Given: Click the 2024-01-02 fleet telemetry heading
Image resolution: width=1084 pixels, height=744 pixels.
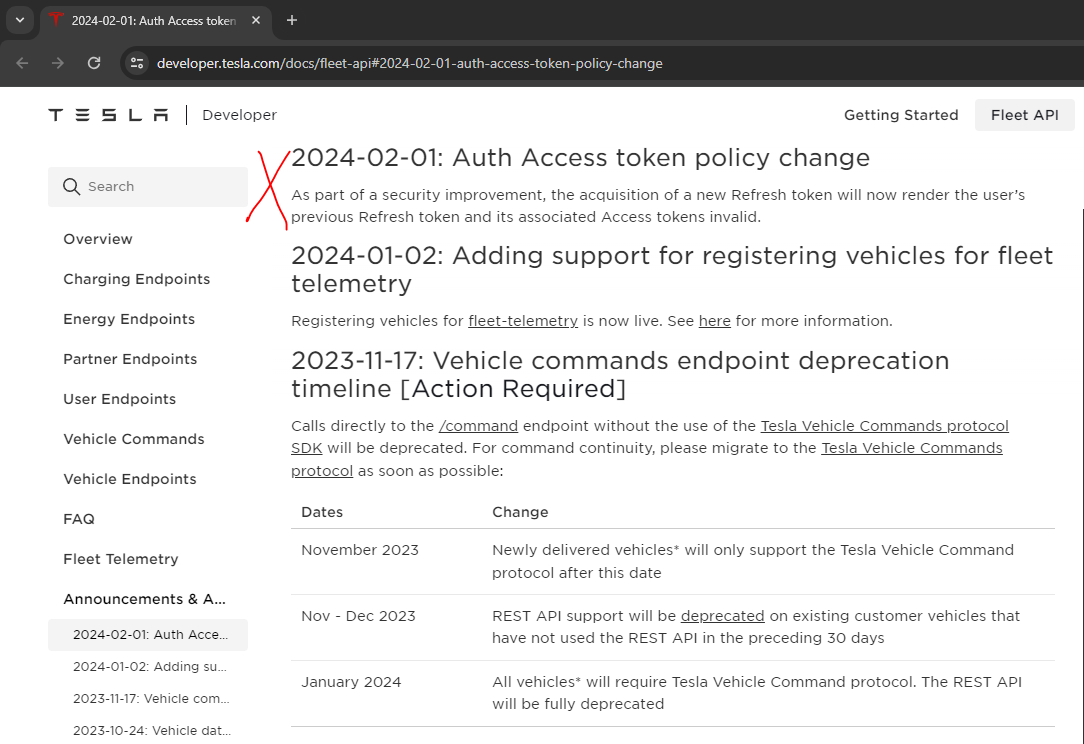Looking at the screenshot, I should [672, 270].
